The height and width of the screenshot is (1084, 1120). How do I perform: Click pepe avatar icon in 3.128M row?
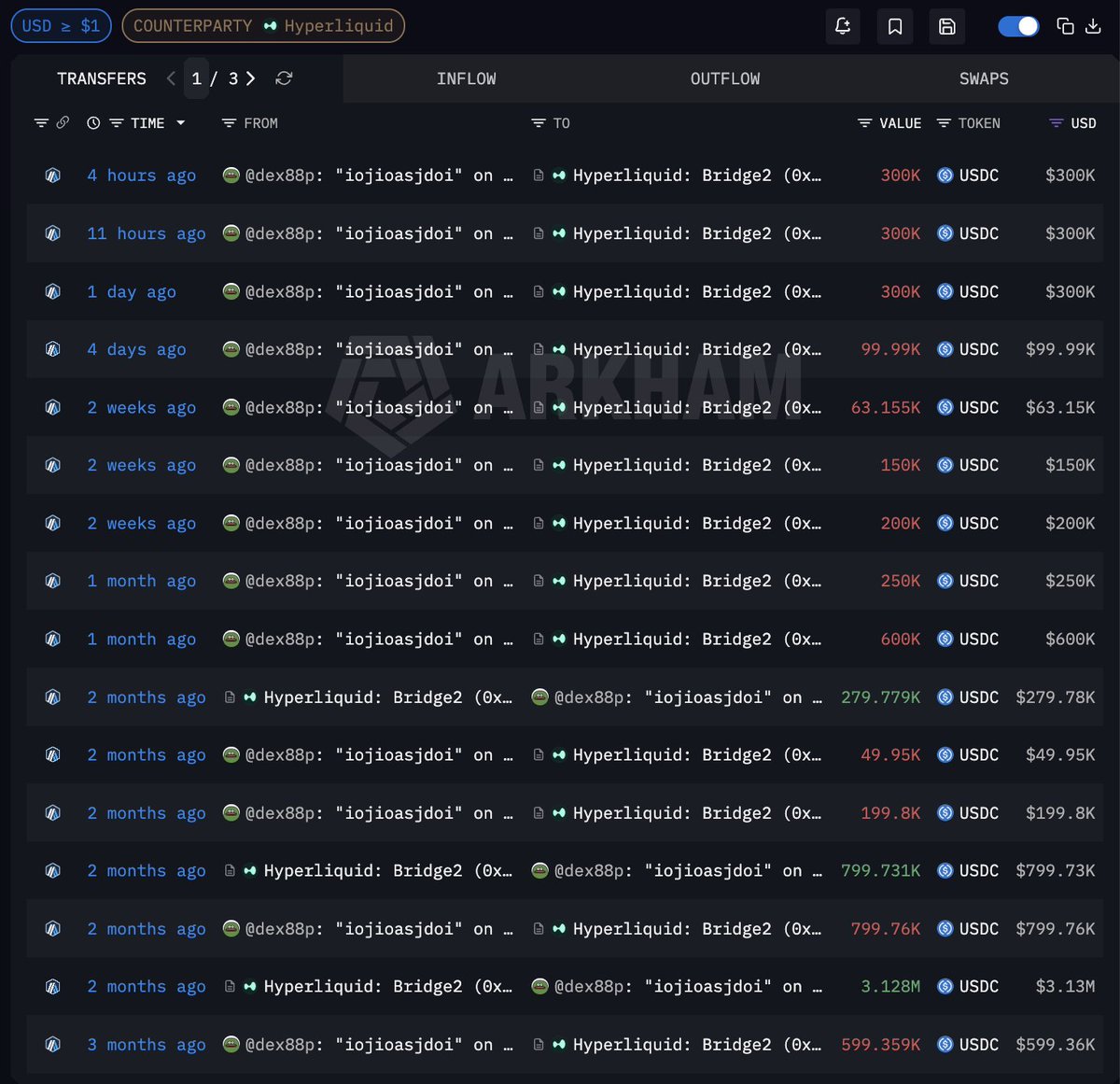click(539, 987)
